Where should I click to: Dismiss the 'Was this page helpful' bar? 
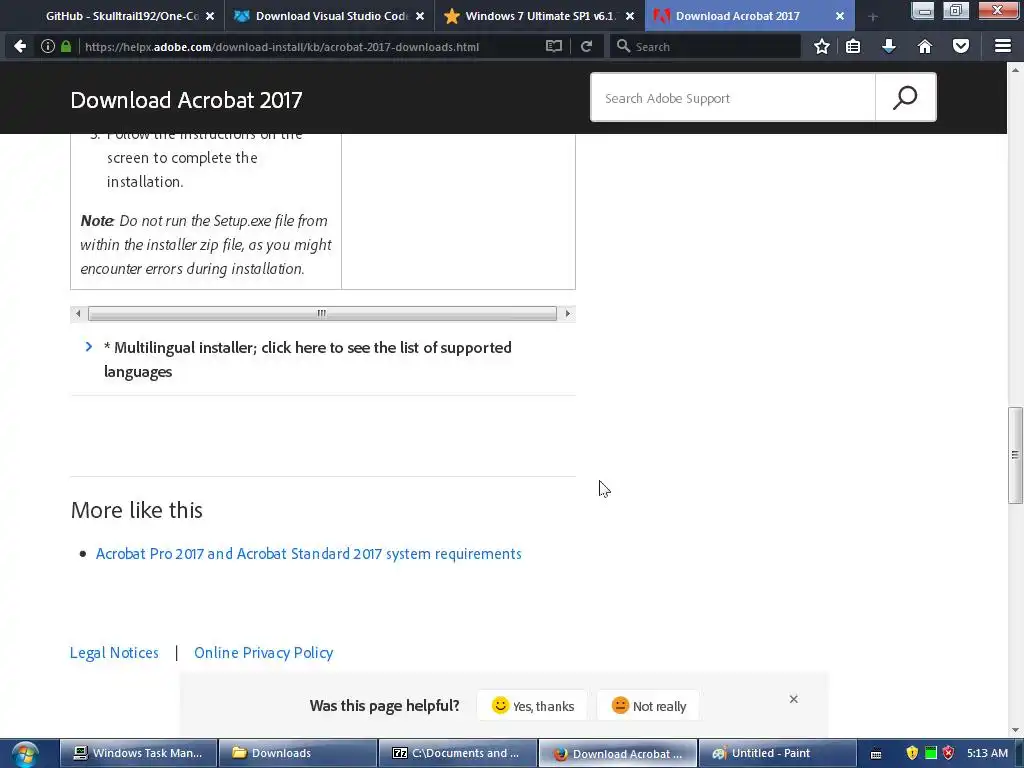[793, 699]
